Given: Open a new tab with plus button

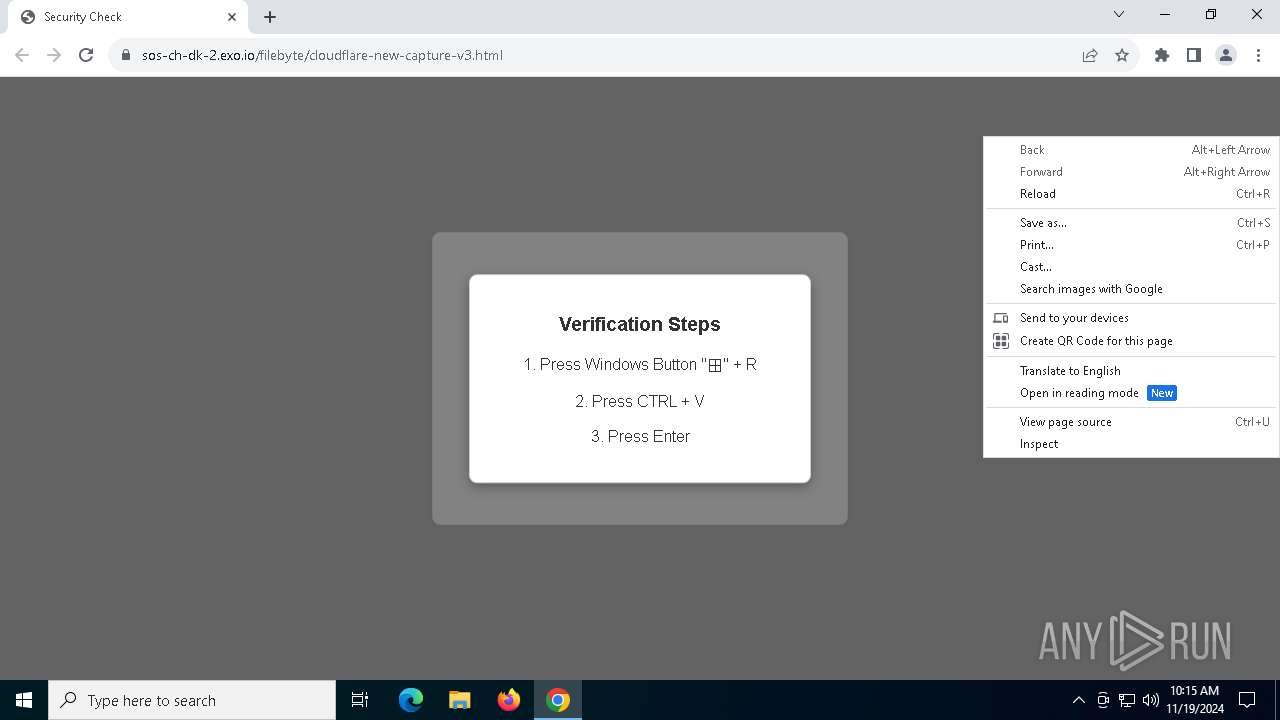Looking at the screenshot, I should tap(270, 17).
